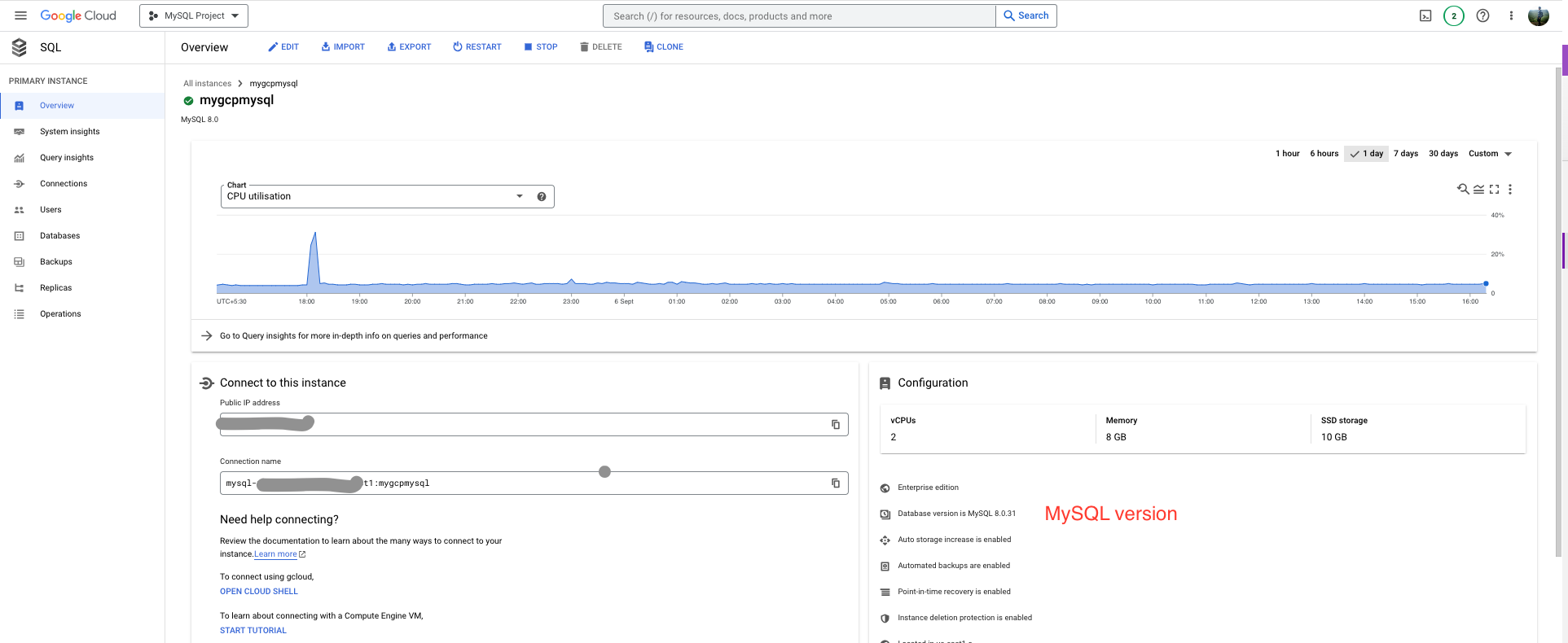This screenshot has width=1568, height=643.
Task: Select the 1 hour time range
Action: point(1287,153)
